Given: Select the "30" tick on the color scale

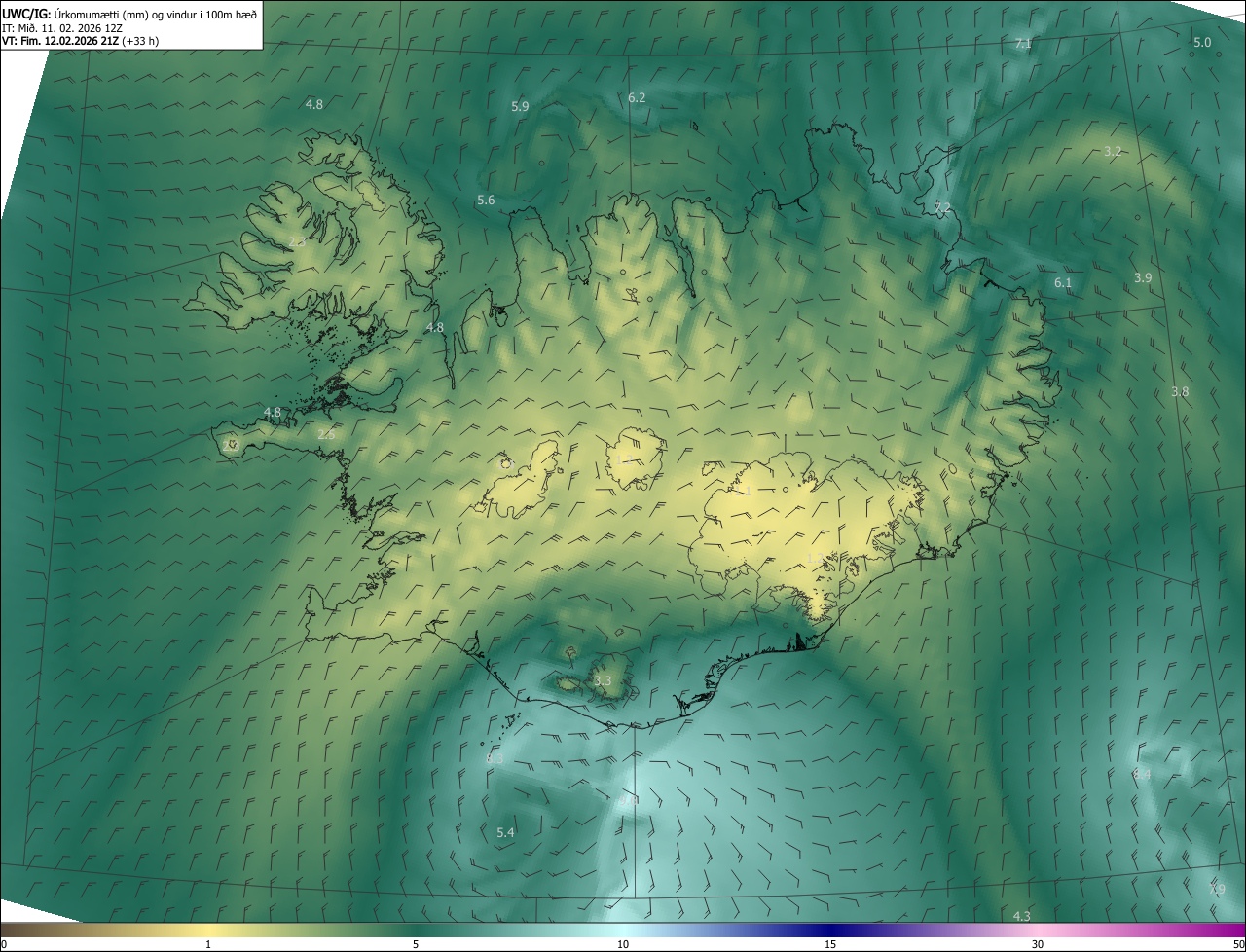Looking at the screenshot, I should [1038, 944].
